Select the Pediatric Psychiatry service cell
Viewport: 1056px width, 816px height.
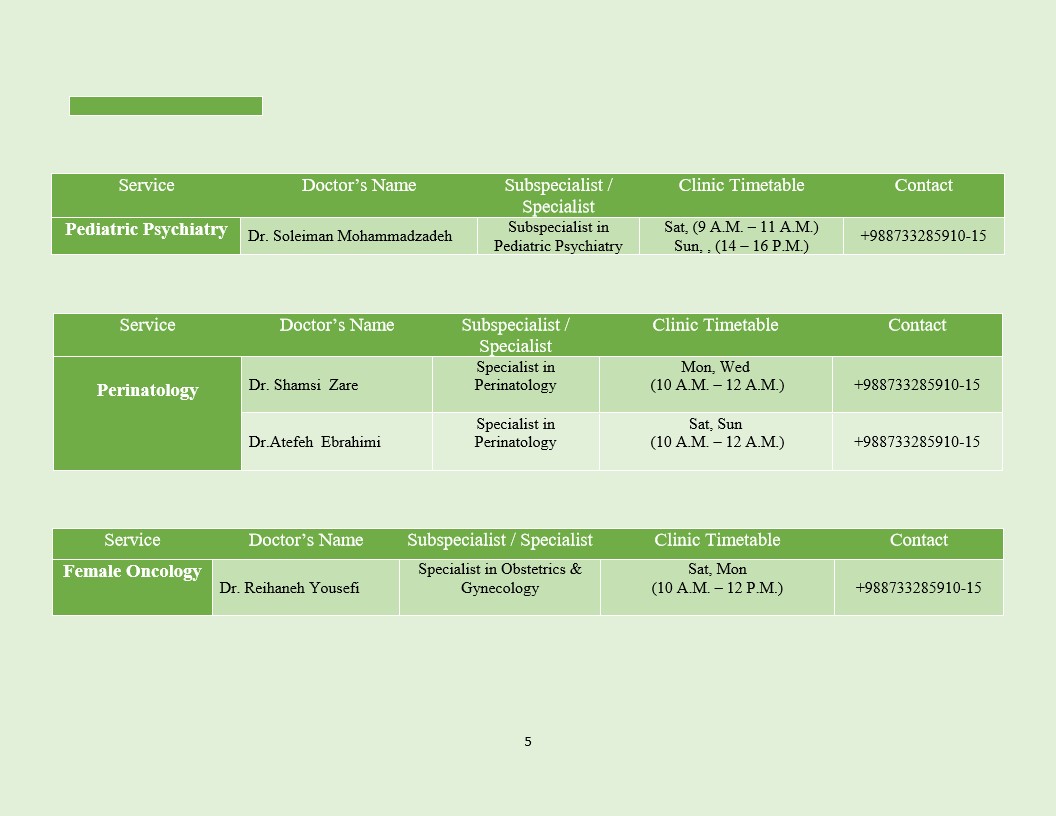click(x=146, y=230)
